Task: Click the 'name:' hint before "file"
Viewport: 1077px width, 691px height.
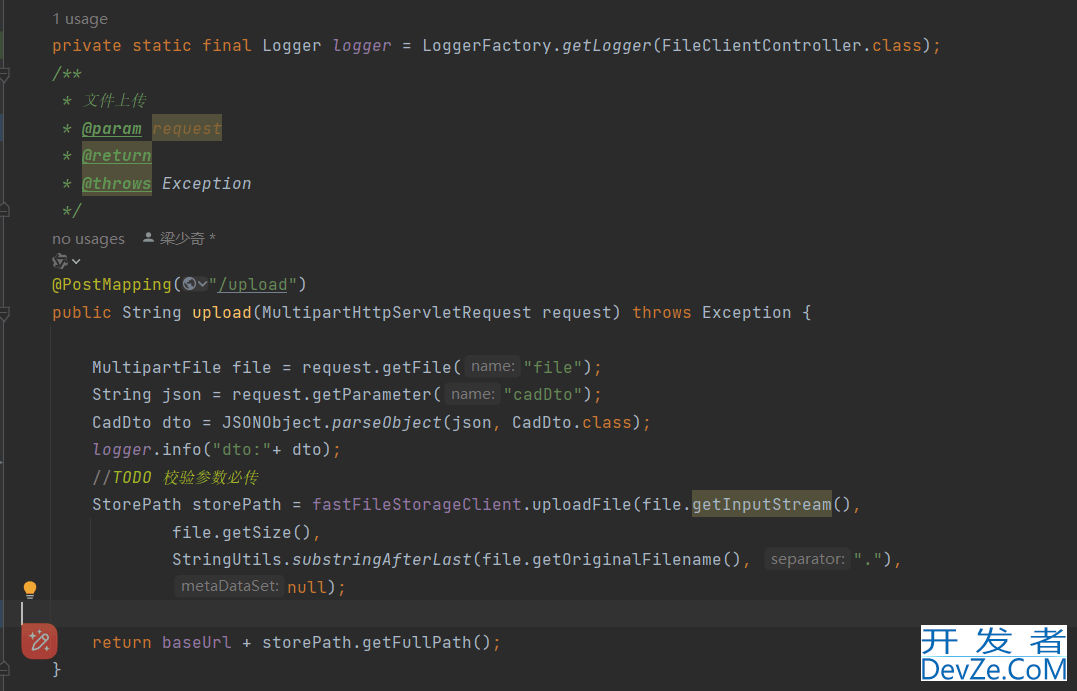Action: [x=492, y=367]
